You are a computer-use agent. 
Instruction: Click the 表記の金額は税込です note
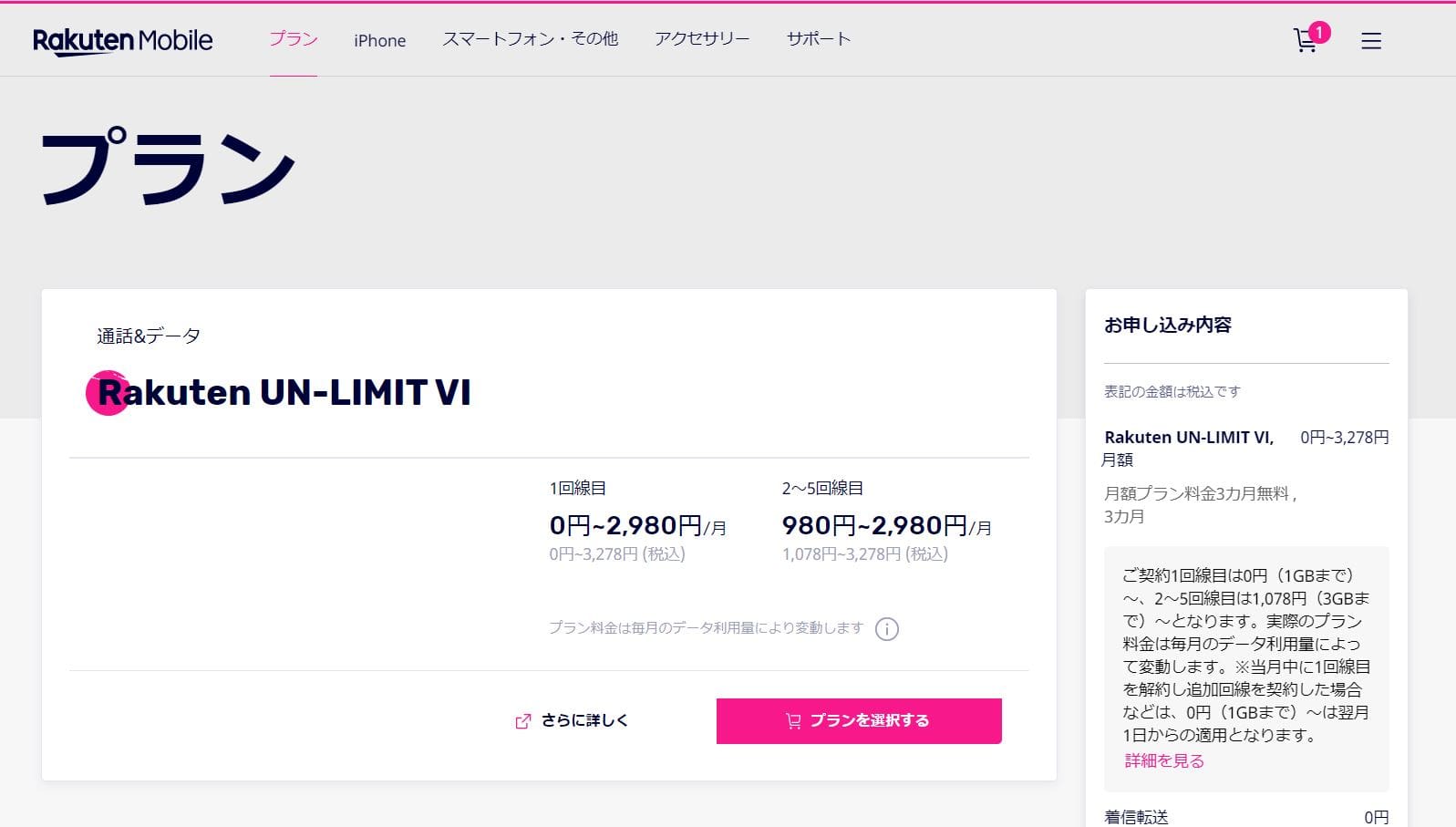click(x=1172, y=392)
